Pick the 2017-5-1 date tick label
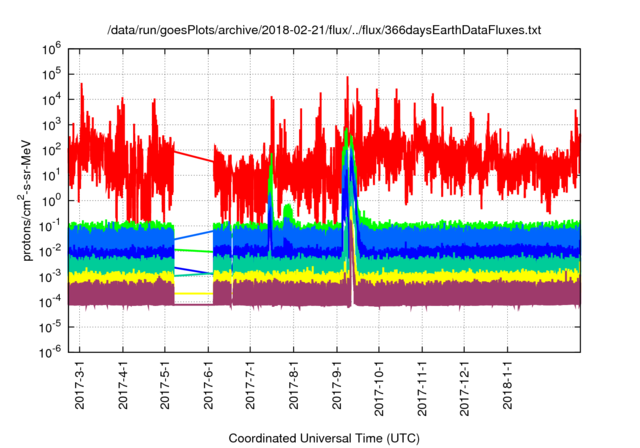The image size is (640, 448). click(x=166, y=388)
